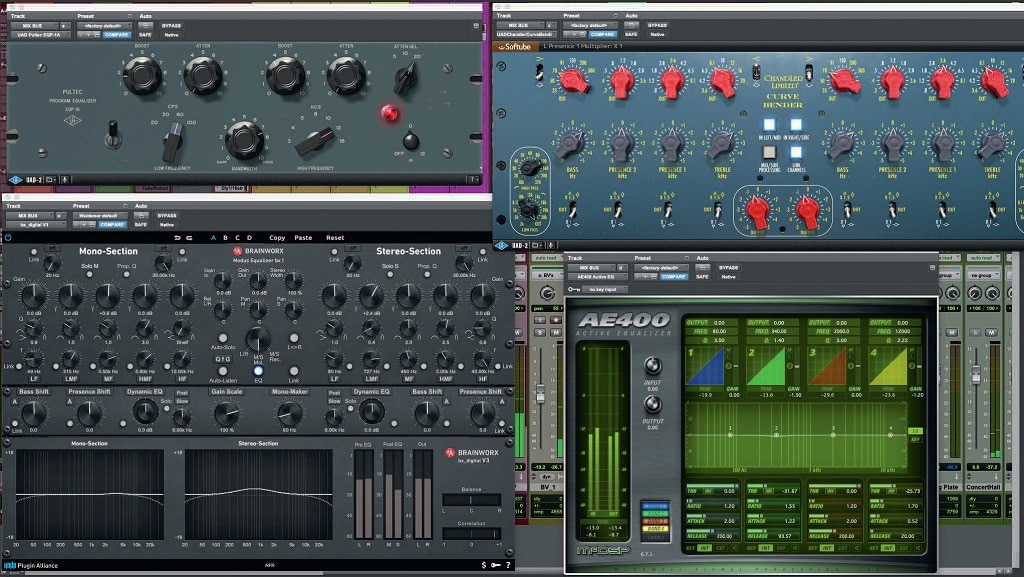The height and width of the screenshot is (577, 1024).
Task: Click the Pultec High Frequency selector switch
Action: 315,142
